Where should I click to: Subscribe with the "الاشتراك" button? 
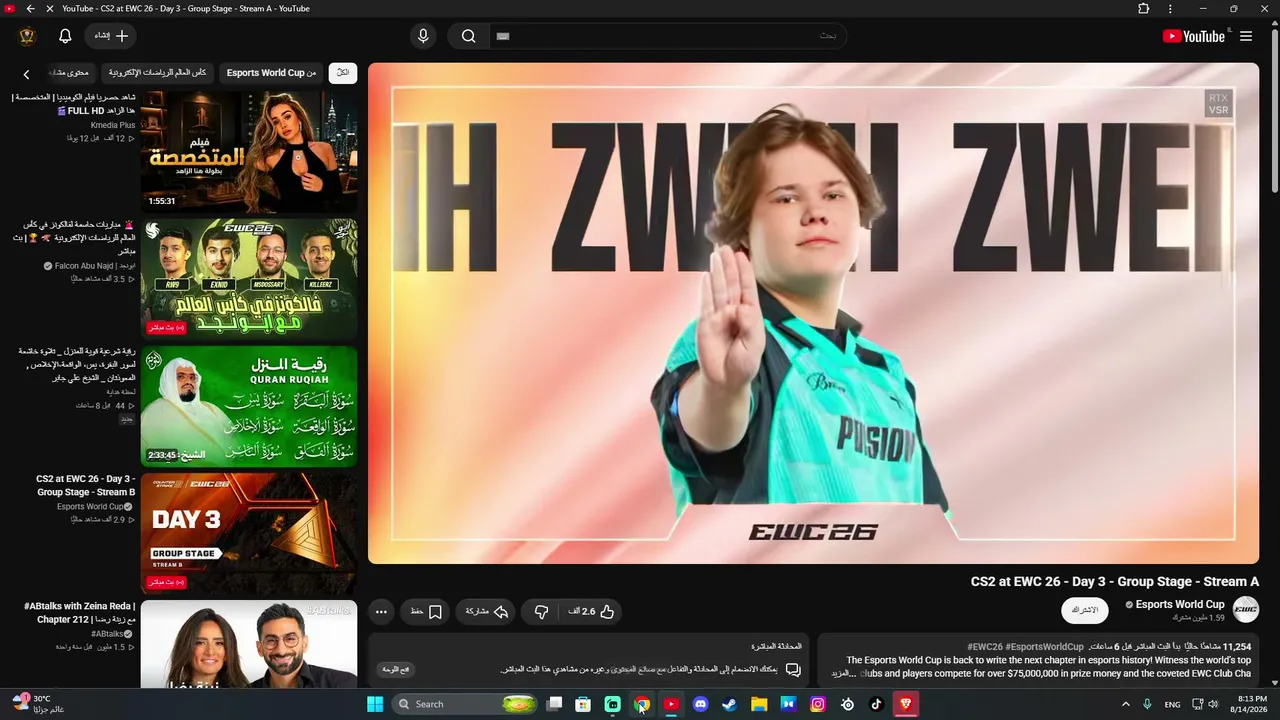coord(1085,610)
